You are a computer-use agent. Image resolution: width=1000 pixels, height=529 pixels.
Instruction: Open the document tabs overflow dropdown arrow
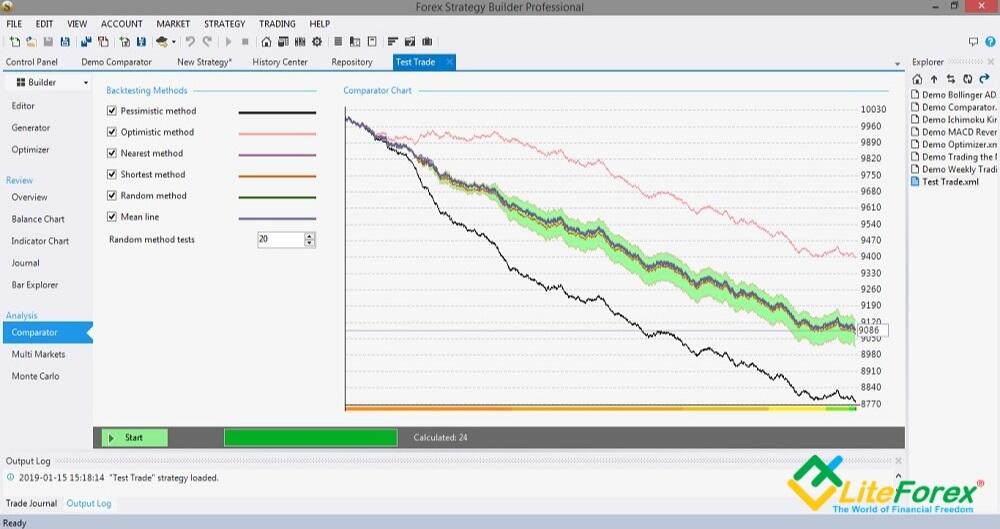pyautogui.click(x=897, y=64)
